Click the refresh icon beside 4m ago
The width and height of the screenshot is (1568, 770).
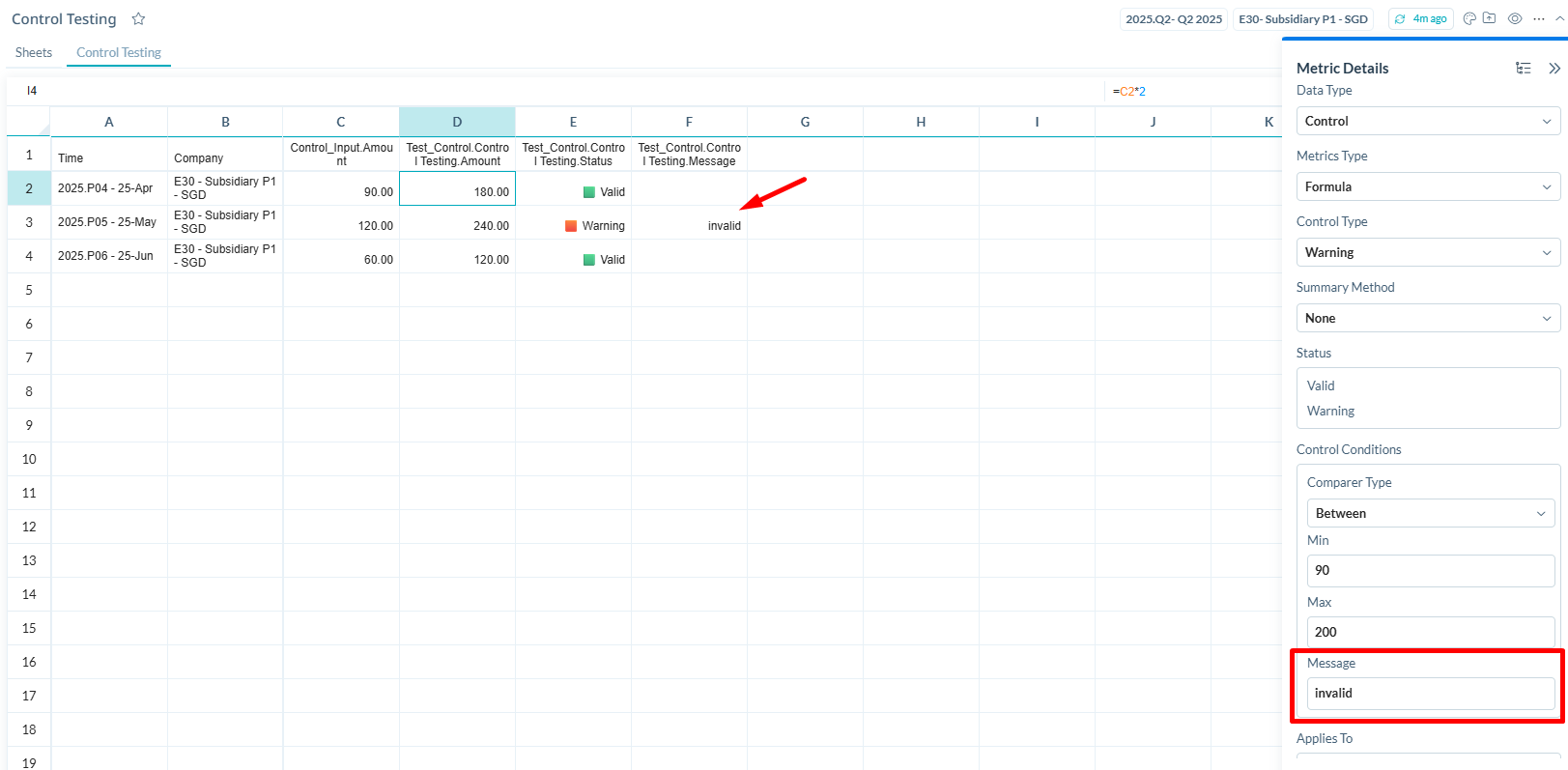(x=1400, y=19)
